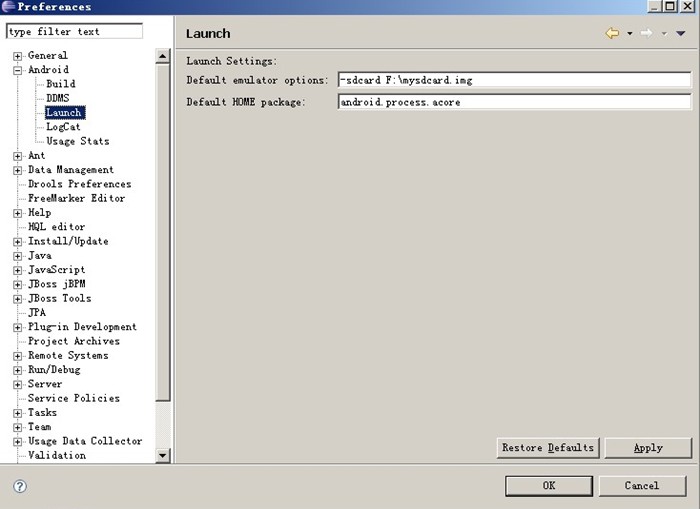The height and width of the screenshot is (509, 700).
Task: Click the forward navigation arrow icon
Action: click(646, 33)
